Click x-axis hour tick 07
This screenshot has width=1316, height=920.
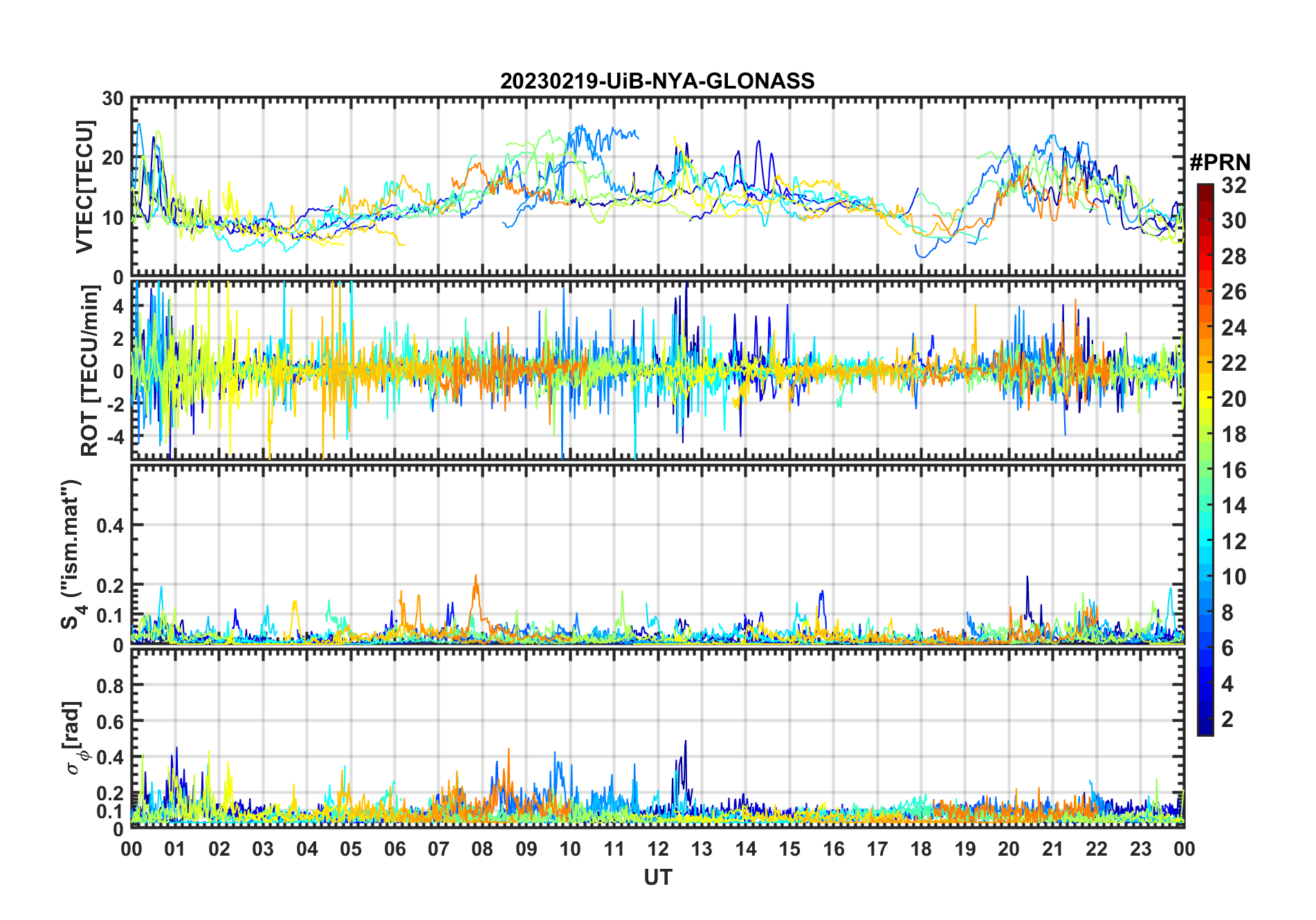[x=439, y=849]
